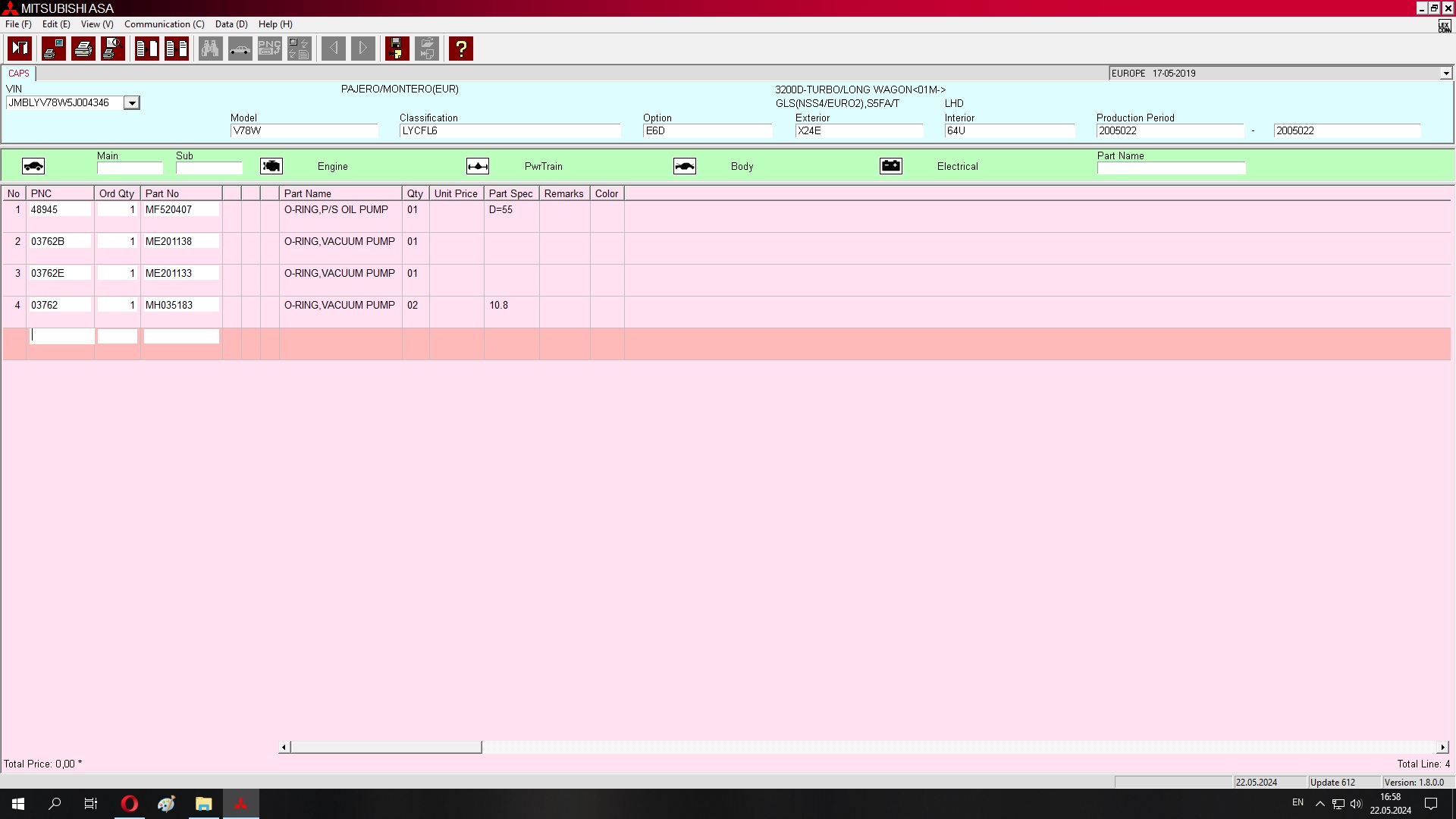This screenshot has height=819, width=1456.
Task: Click the whole-vehicle group icon
Action: [x=33, y=166]
